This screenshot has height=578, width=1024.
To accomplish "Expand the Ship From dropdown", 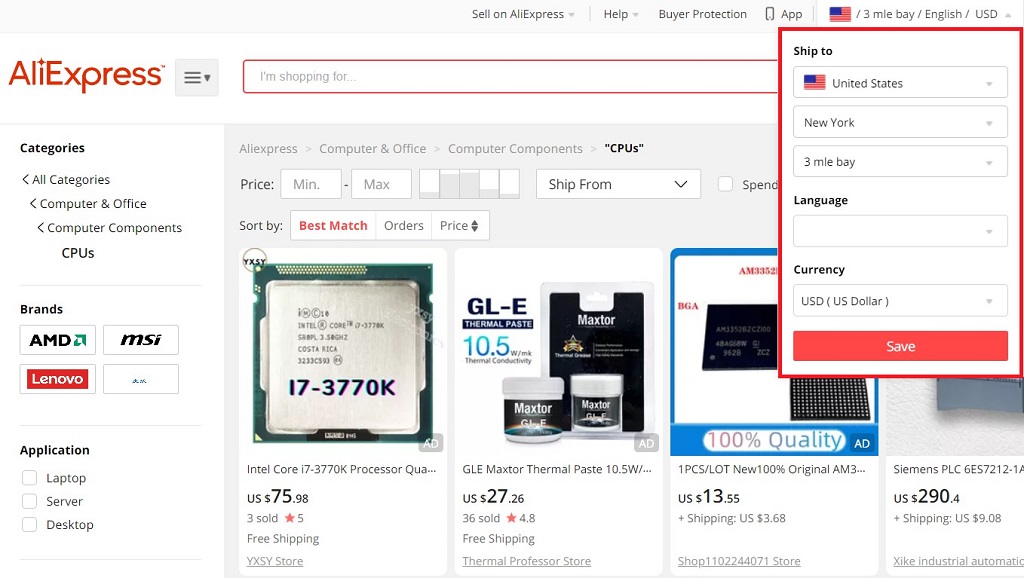I will [x=618, y=184].
